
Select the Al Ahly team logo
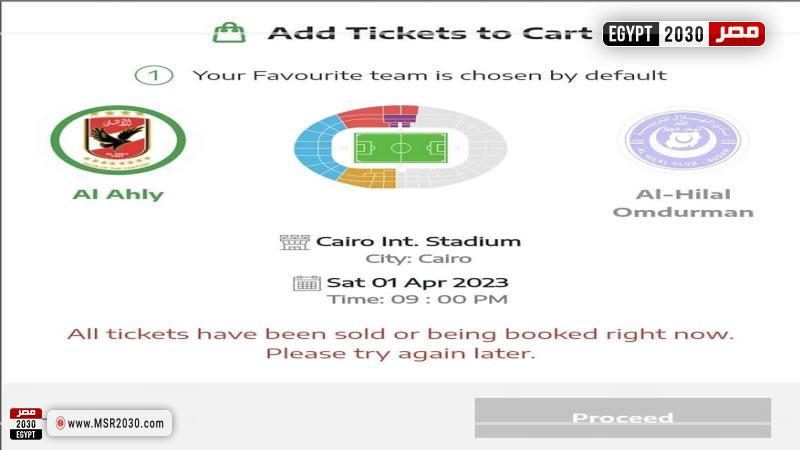[x=118, y=140]
